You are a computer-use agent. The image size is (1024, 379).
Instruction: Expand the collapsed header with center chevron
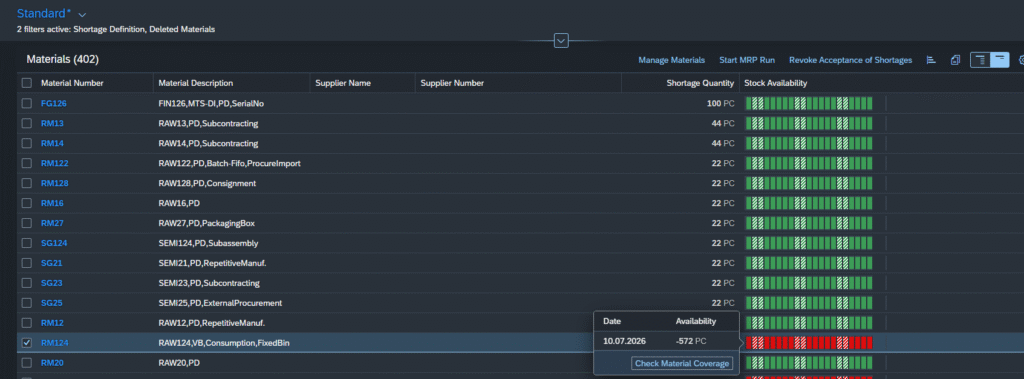point(561,41)
